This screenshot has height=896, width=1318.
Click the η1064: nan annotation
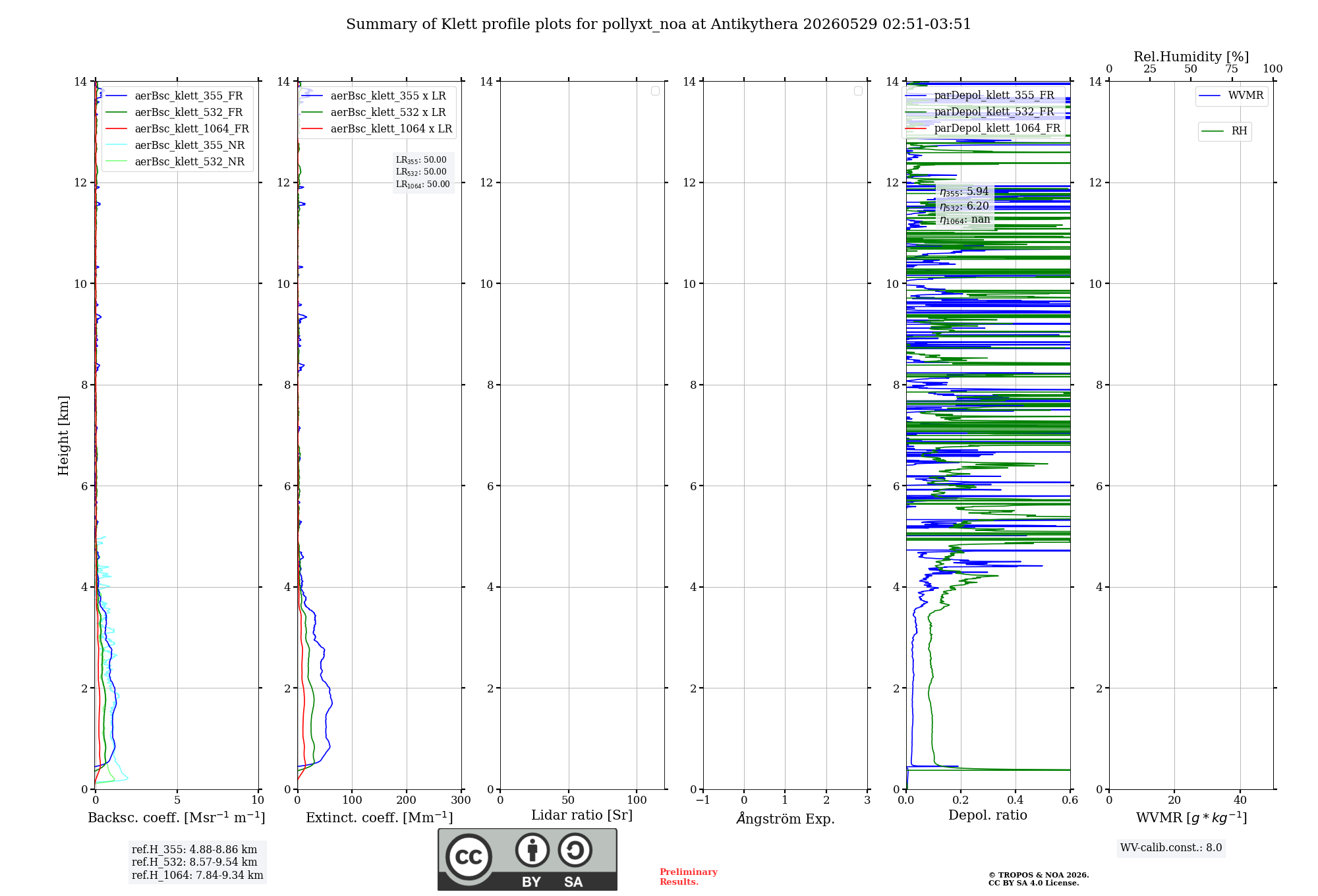click(x=965, y=220)
